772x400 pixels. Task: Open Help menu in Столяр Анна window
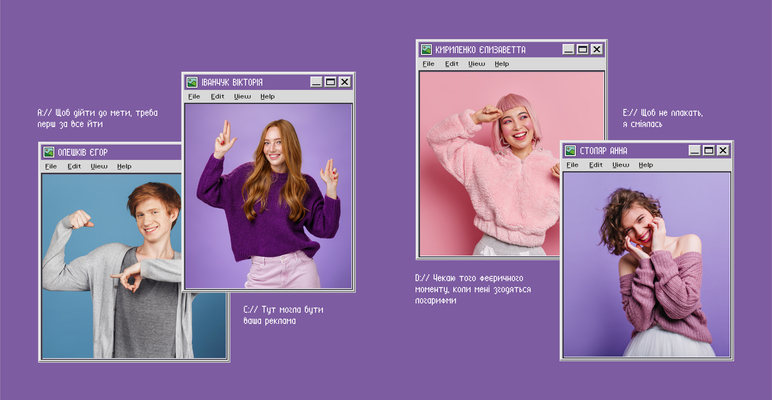click(646, 165)
